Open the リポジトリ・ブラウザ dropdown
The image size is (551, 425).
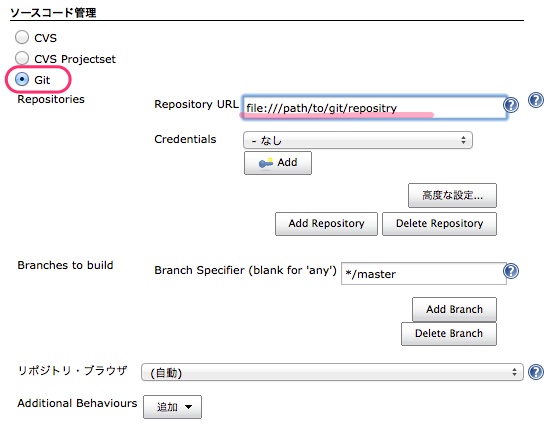click(332, 372)
